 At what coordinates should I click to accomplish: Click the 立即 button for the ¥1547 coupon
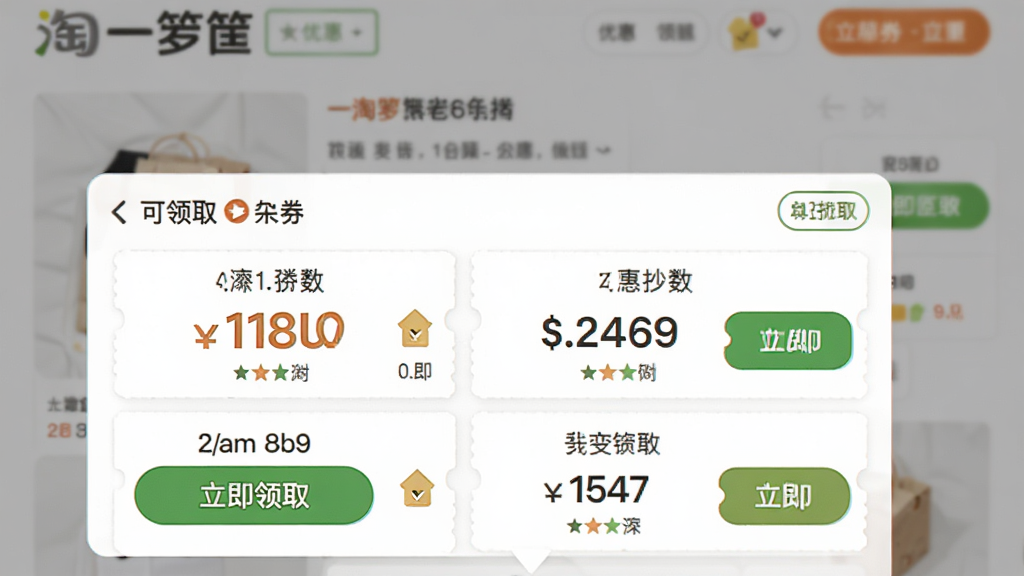tap(784, 496)
